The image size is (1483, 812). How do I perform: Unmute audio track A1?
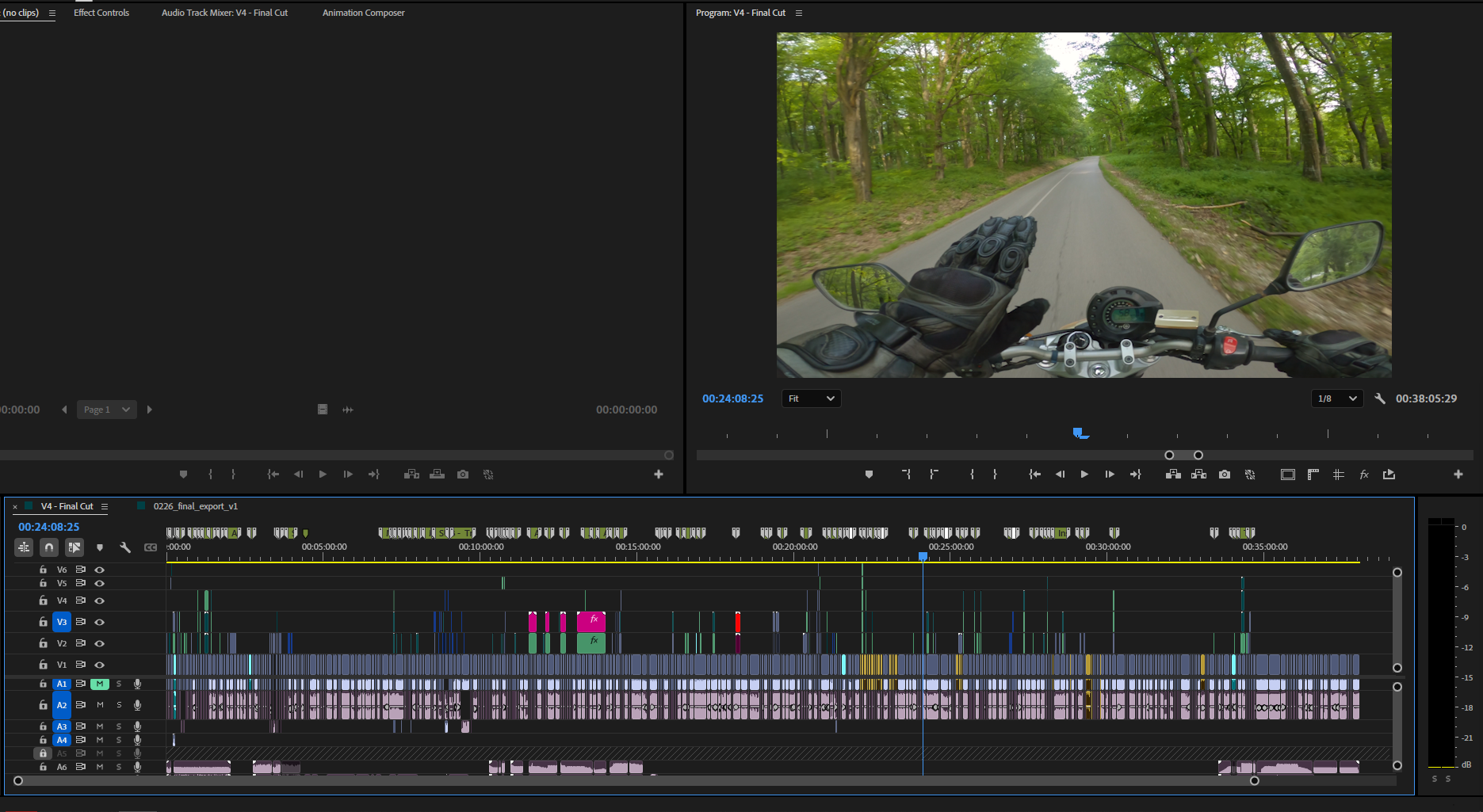[x=100, y=684]
